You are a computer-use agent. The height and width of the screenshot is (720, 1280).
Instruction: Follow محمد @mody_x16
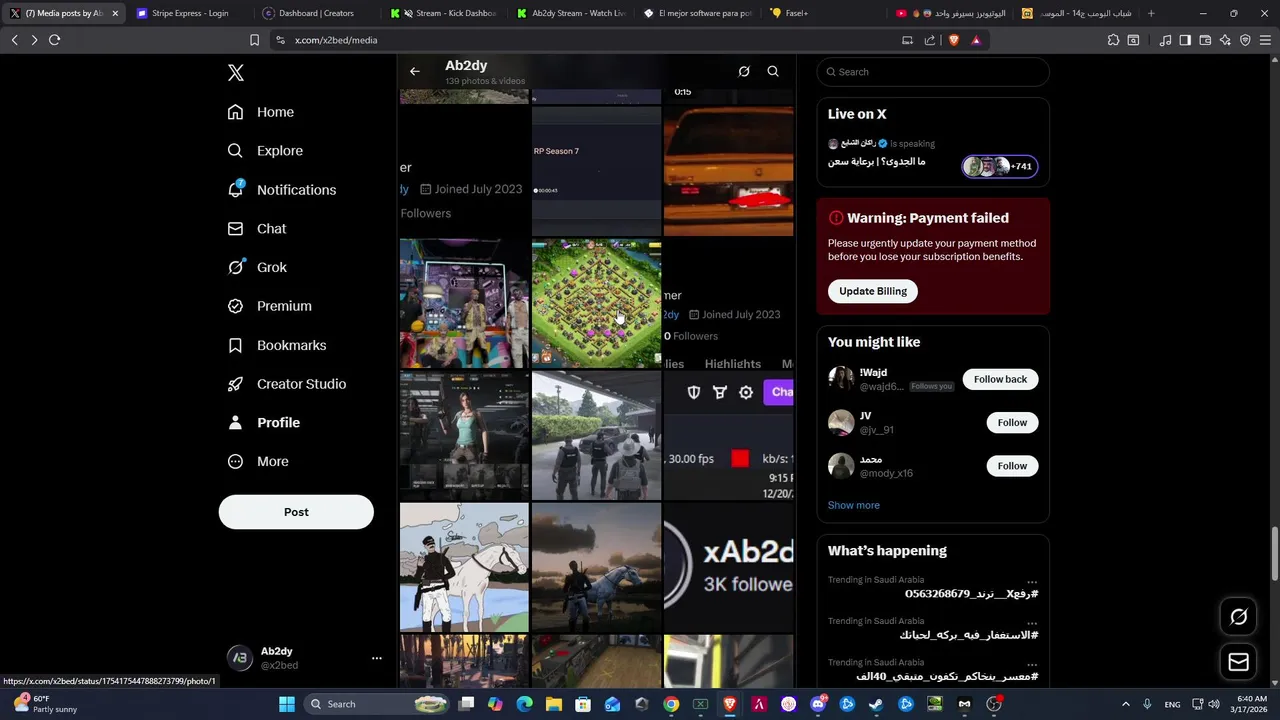(1012, 466)
